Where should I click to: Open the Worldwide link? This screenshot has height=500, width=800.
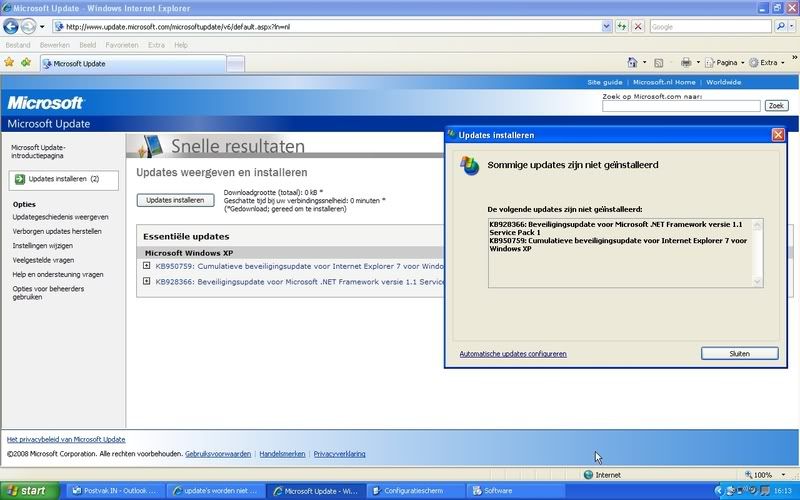pos(723,82)
